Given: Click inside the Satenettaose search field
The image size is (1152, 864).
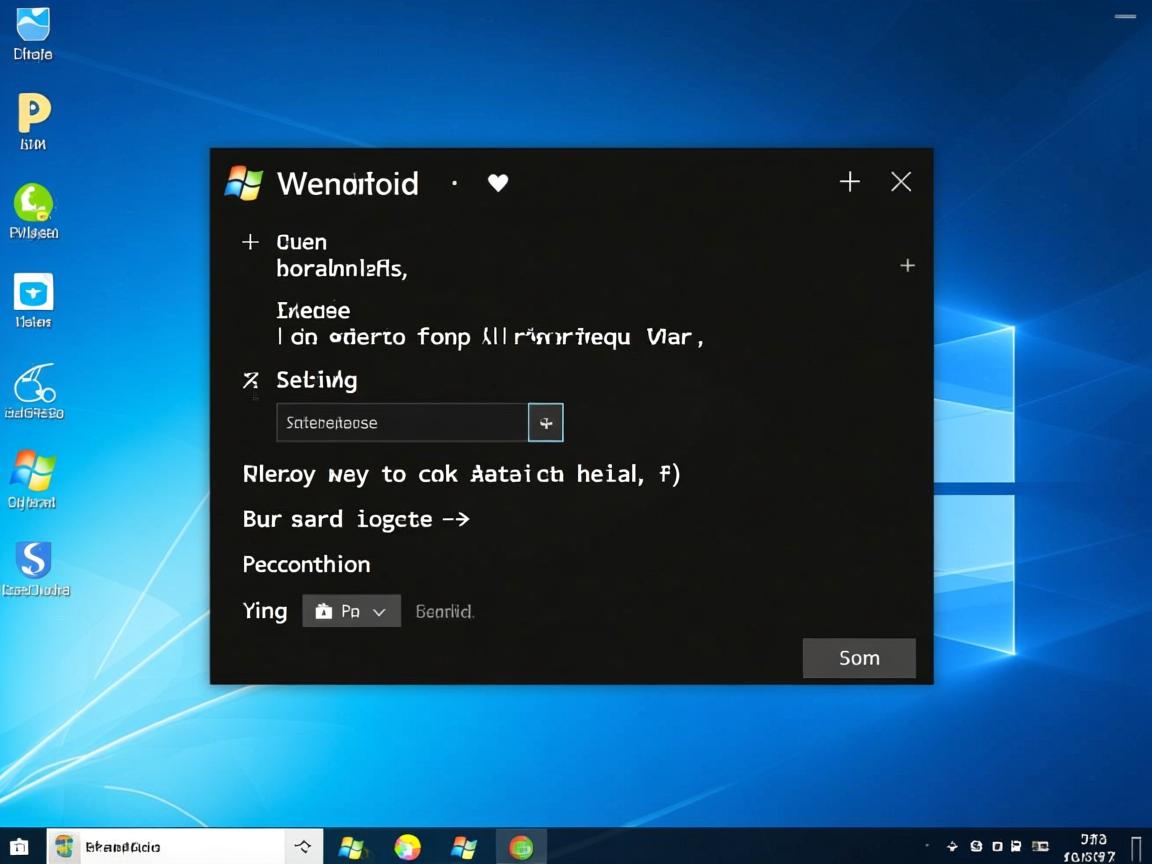Looking at the screenshot, I should 400,422.
